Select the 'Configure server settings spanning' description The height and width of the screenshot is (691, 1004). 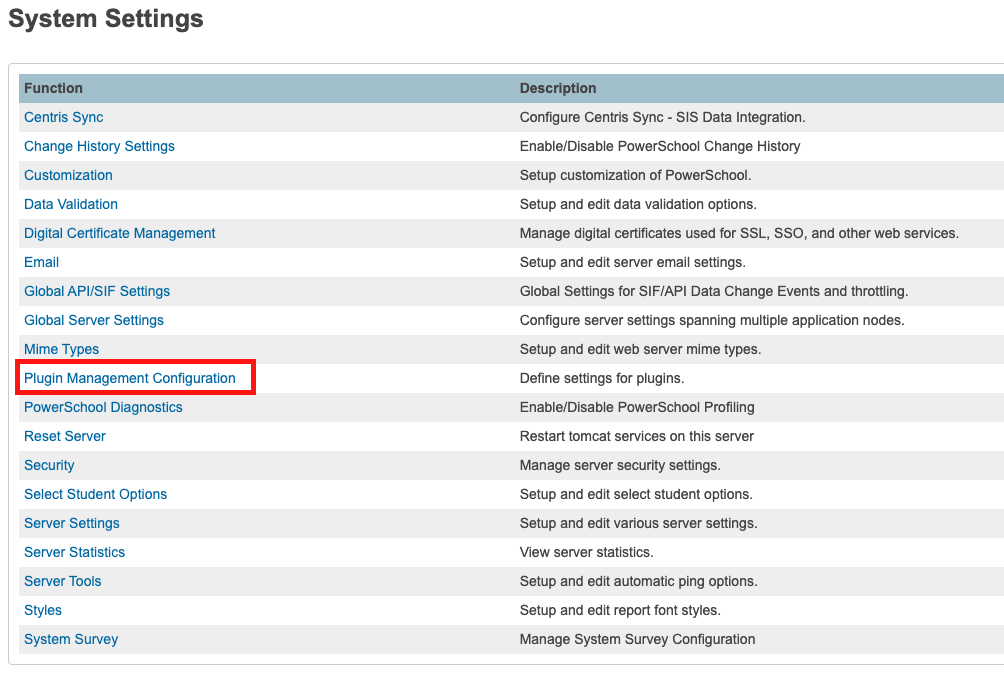(712, 320)
